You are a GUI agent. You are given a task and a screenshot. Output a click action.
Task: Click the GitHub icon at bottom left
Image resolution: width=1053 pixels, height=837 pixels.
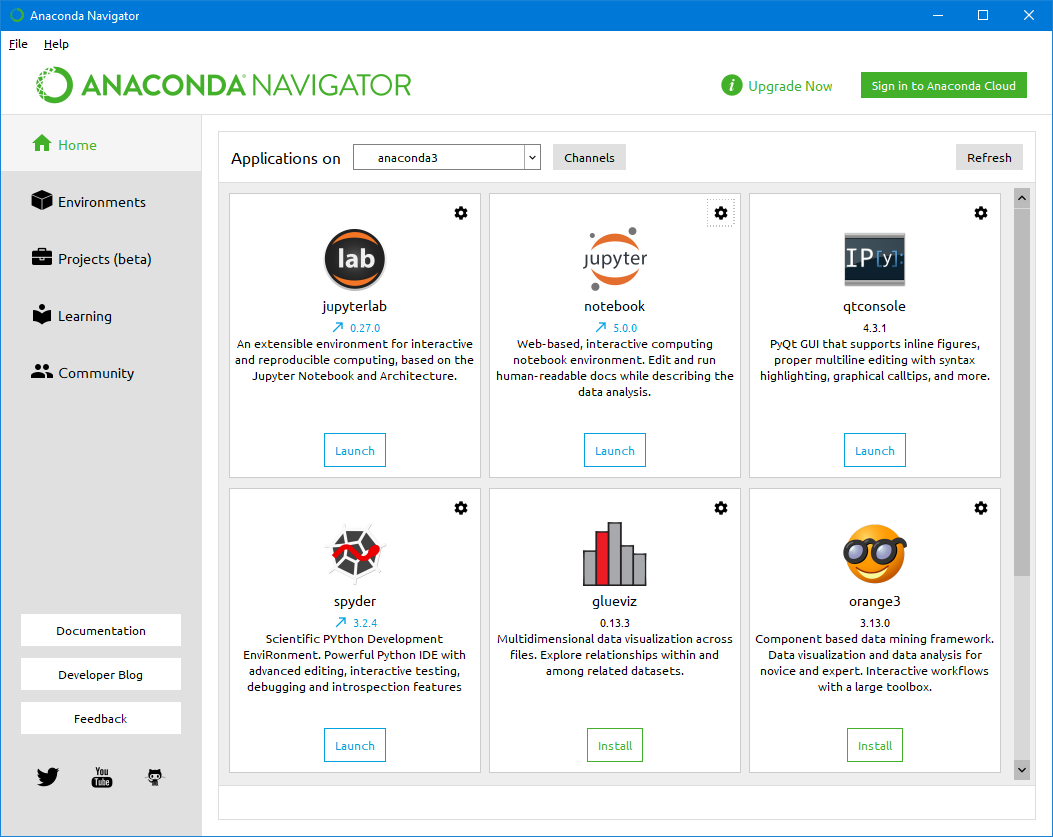[x=155, y=776]
